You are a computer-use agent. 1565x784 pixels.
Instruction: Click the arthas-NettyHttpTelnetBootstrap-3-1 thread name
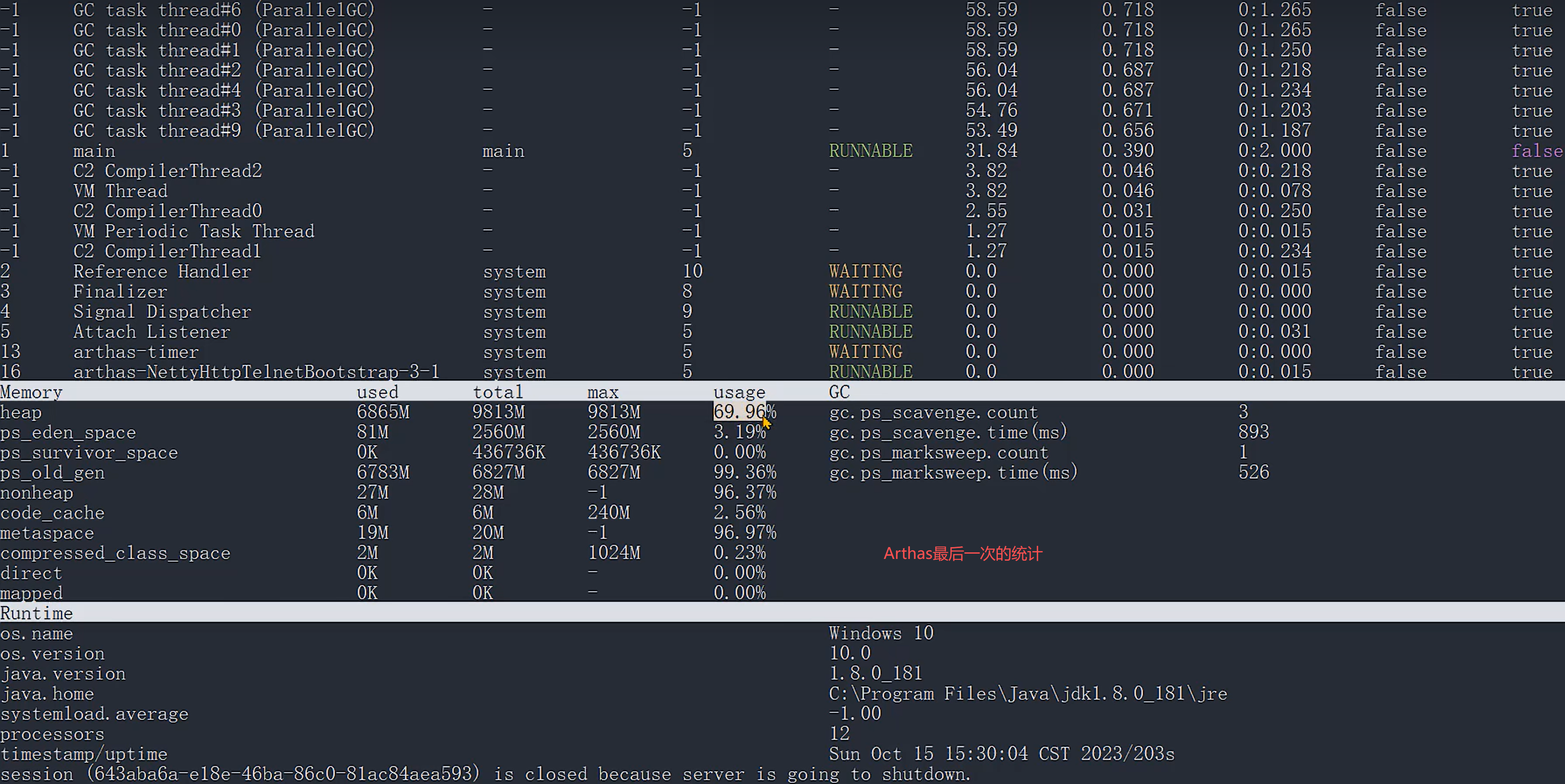pos(256,371)
